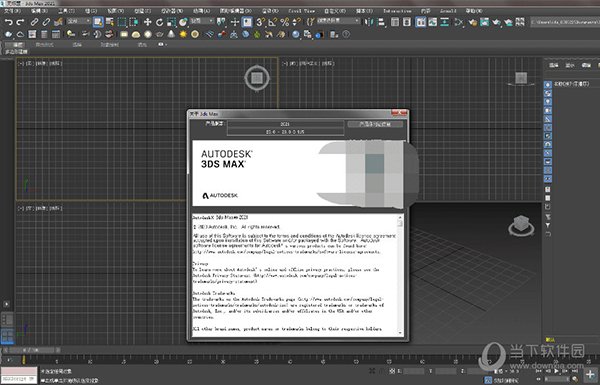Click the Use Pivot Point Center tool
This screenshot has height=385, width=600.
(221, 22)
